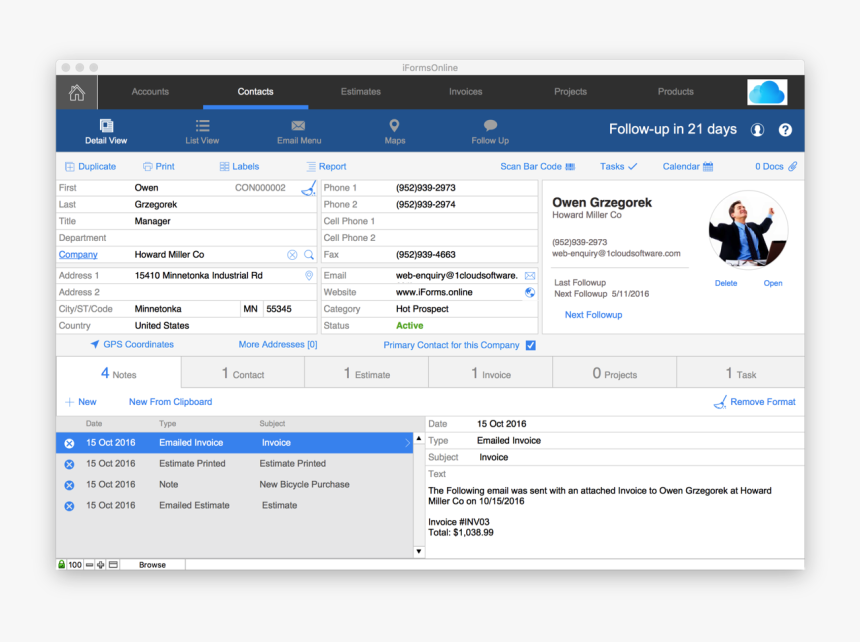Screen dimensions: 860x642
Task: Click the Phone 1 number field
Action: [x=465, y=188]
